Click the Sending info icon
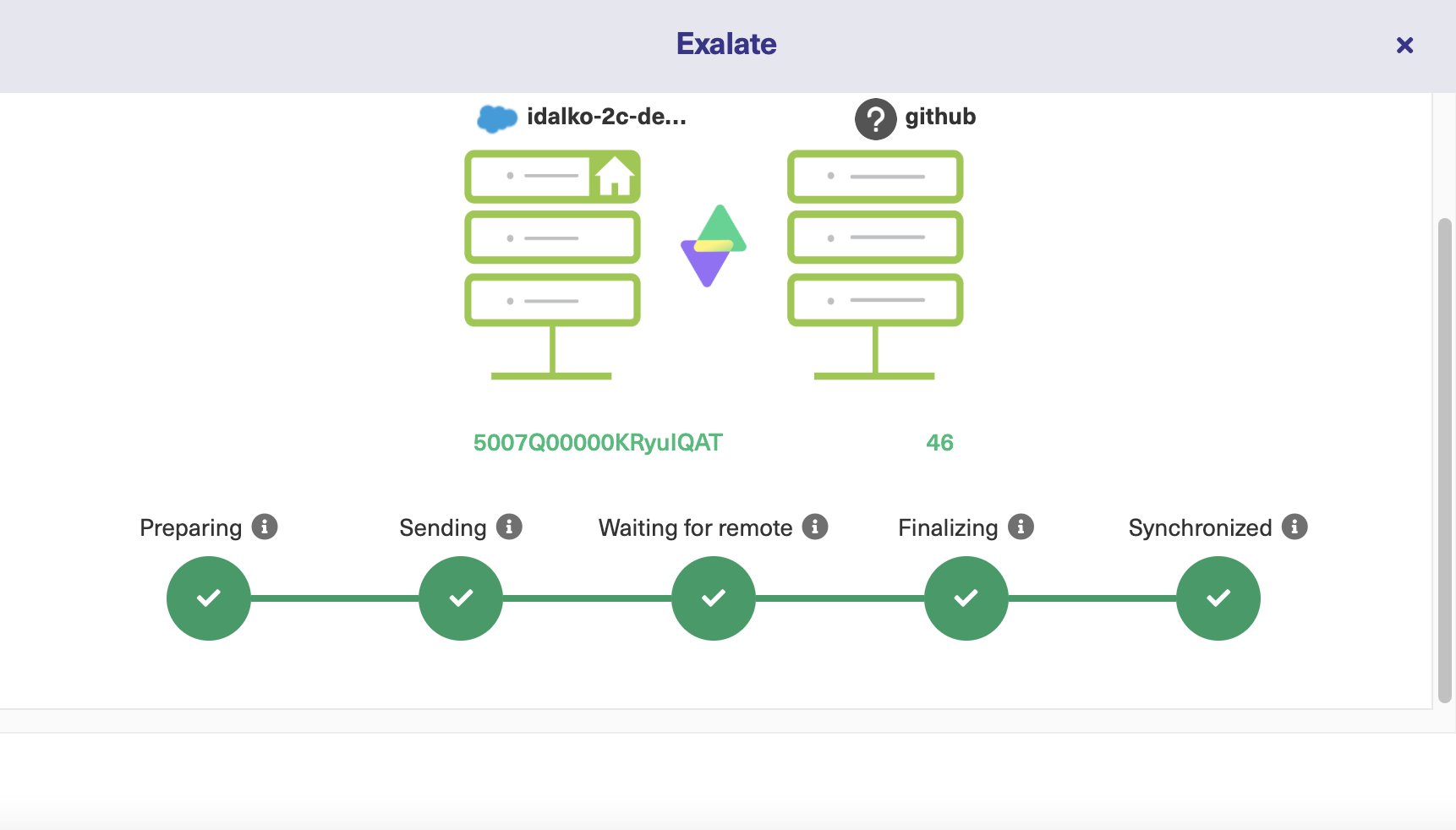This screenshot has height=830, width=1456. (509, 527)
